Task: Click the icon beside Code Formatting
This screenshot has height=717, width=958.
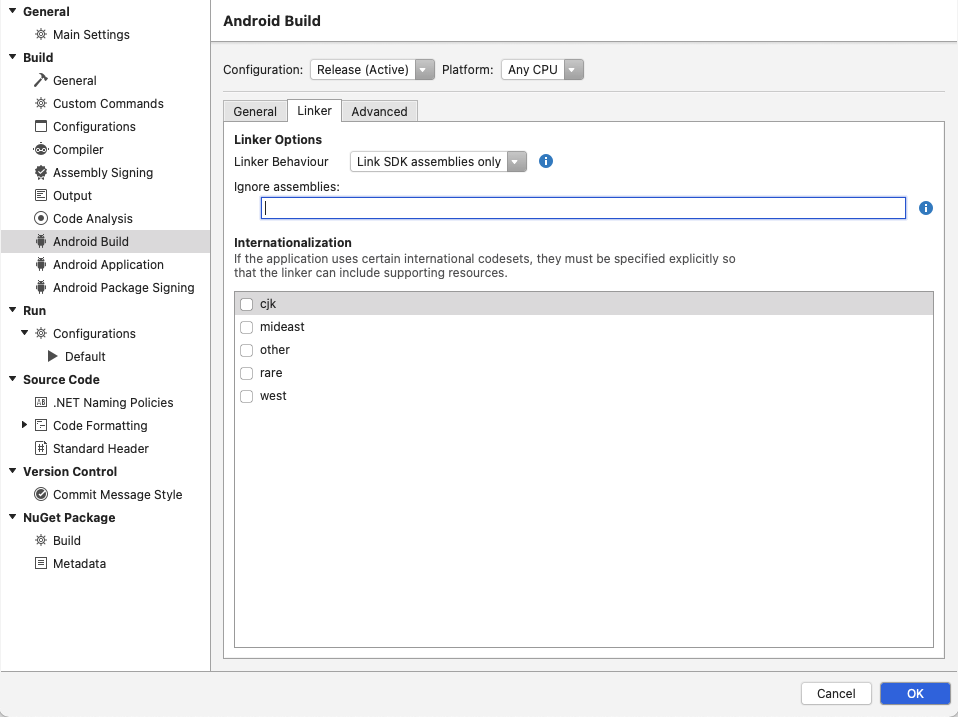Action: (x=40, y=425)
